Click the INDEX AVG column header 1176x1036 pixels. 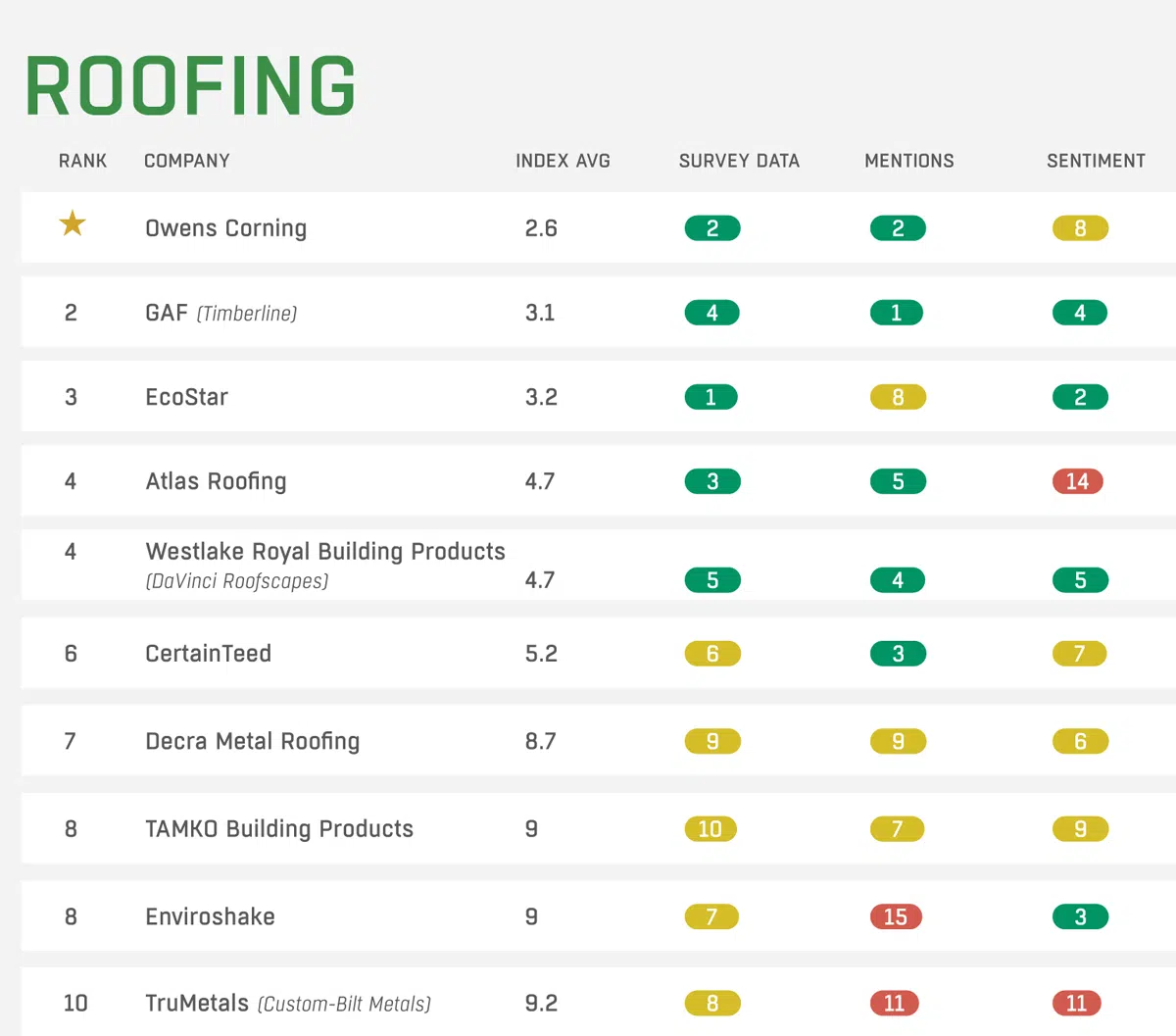point(563,161)
